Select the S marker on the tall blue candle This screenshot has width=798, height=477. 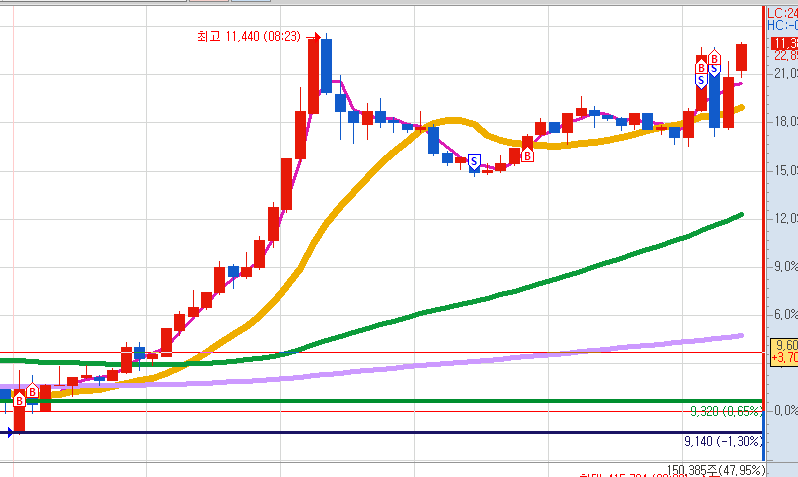click(x=714, y=69)
